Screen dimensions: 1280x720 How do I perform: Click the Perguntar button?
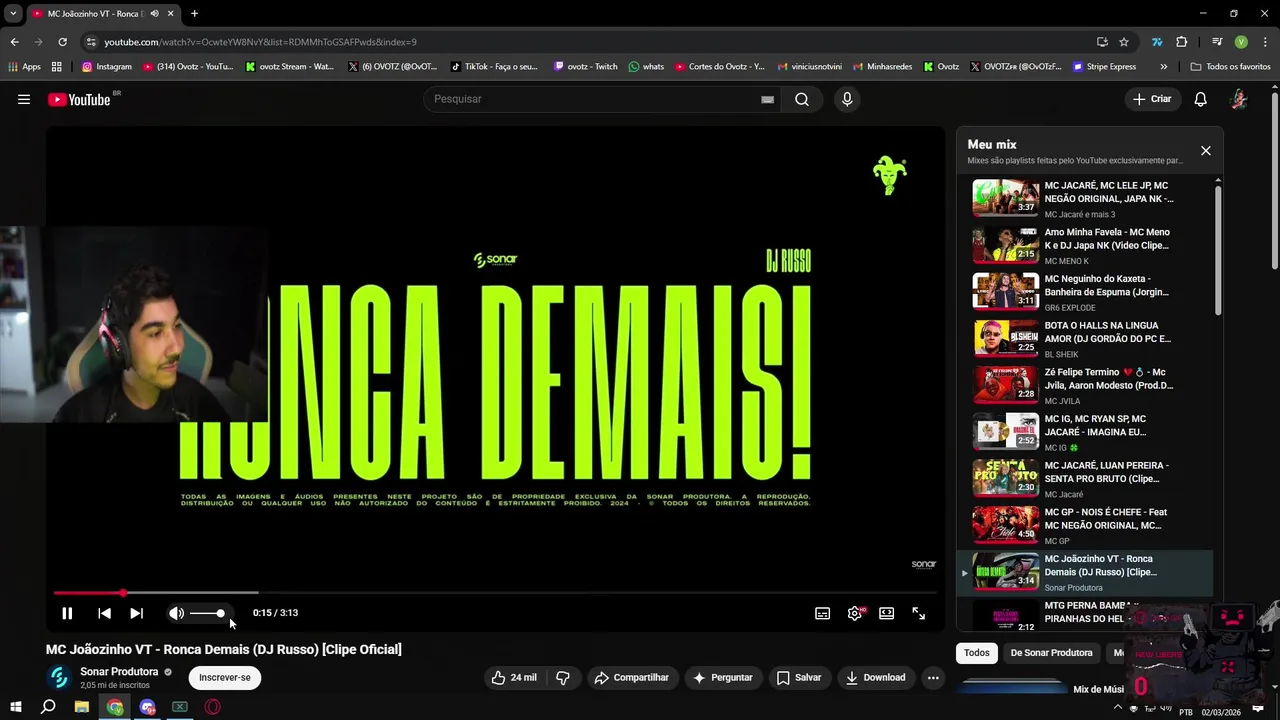tap(722, 677)
